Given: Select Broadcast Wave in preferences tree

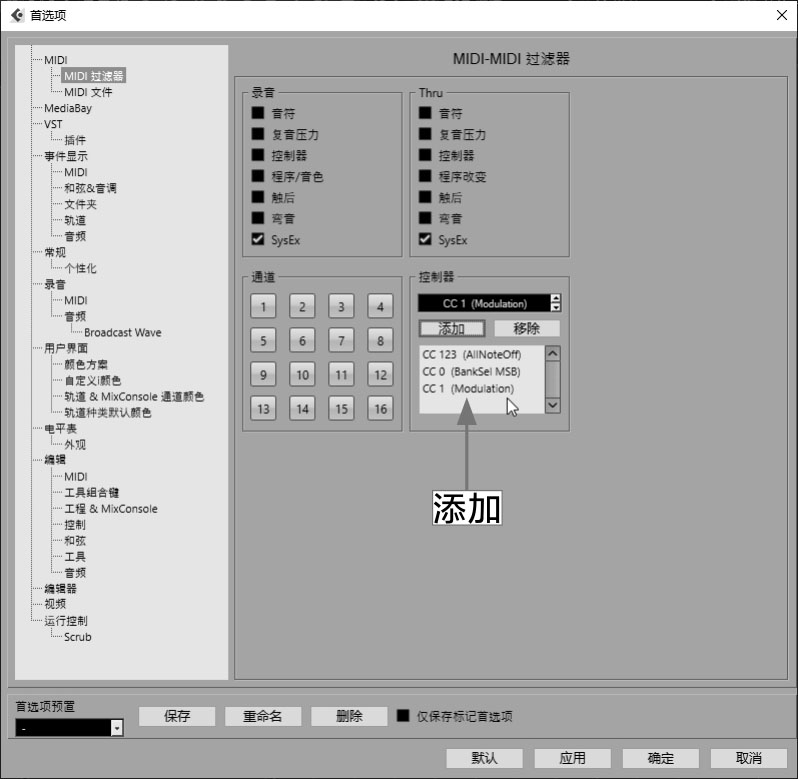Looking at the screenshot, I should [123, 332].
